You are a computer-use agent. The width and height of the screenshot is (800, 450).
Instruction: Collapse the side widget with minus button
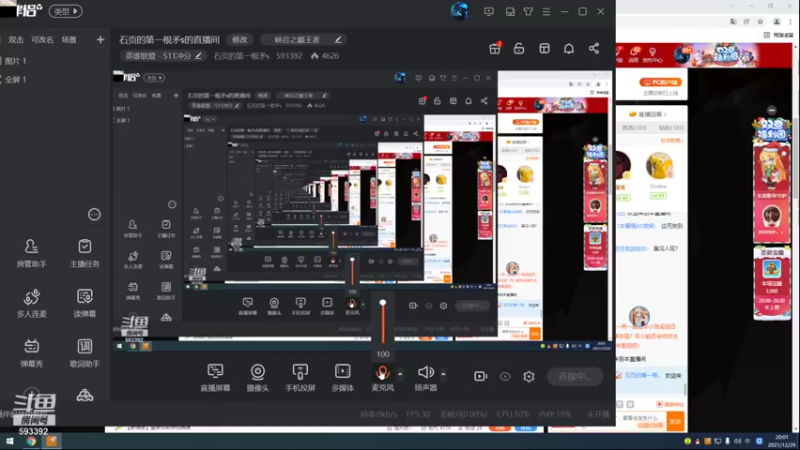click(771, 110)
